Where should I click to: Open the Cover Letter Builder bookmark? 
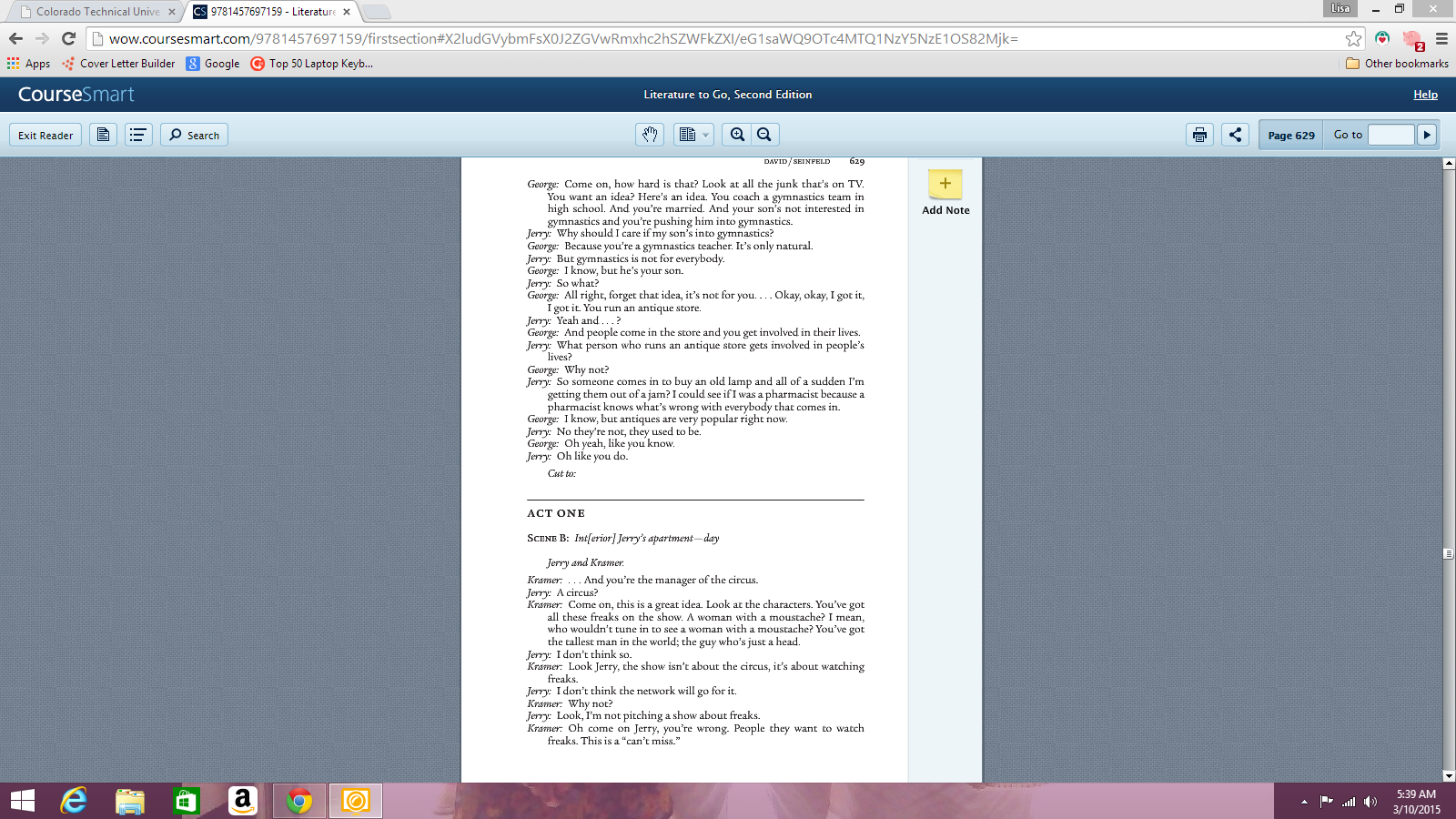tap(118, 64)
